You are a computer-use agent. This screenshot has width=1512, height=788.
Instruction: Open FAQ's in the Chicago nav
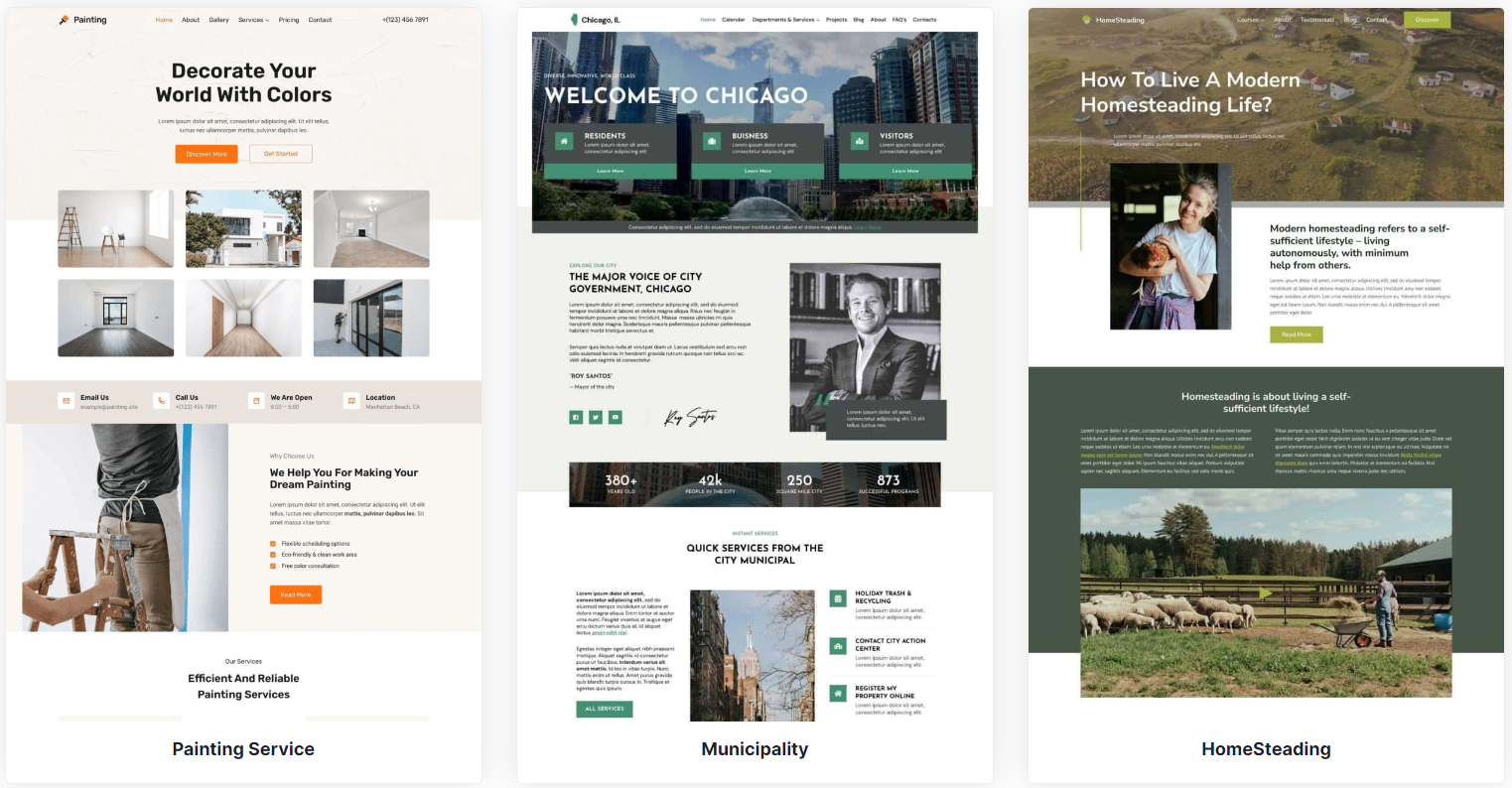899,20
